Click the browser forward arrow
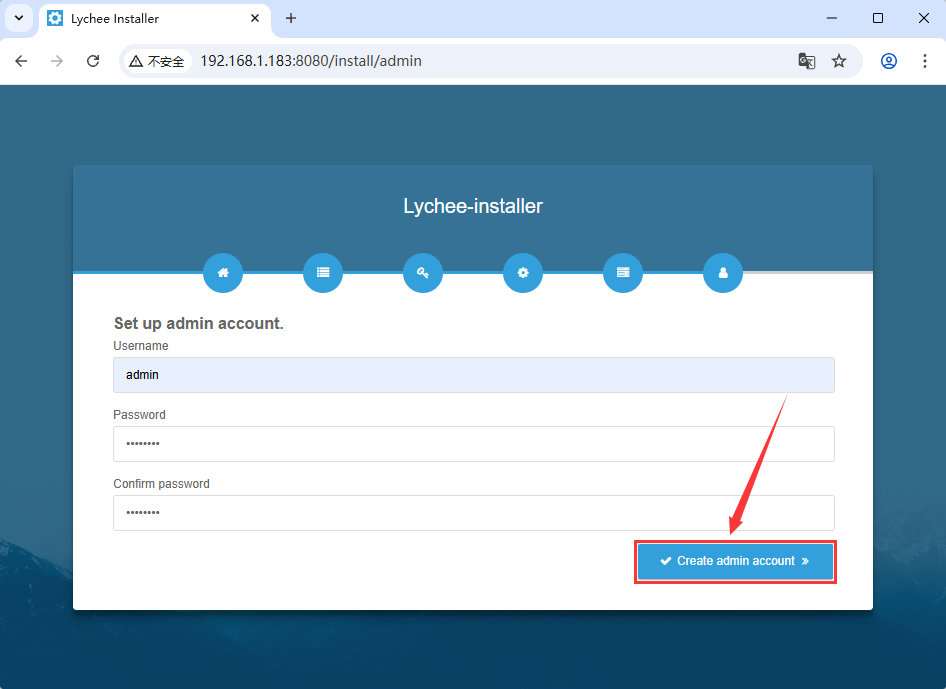The height and width of the screenshot is (689, 946). click(x=57, y=61)
